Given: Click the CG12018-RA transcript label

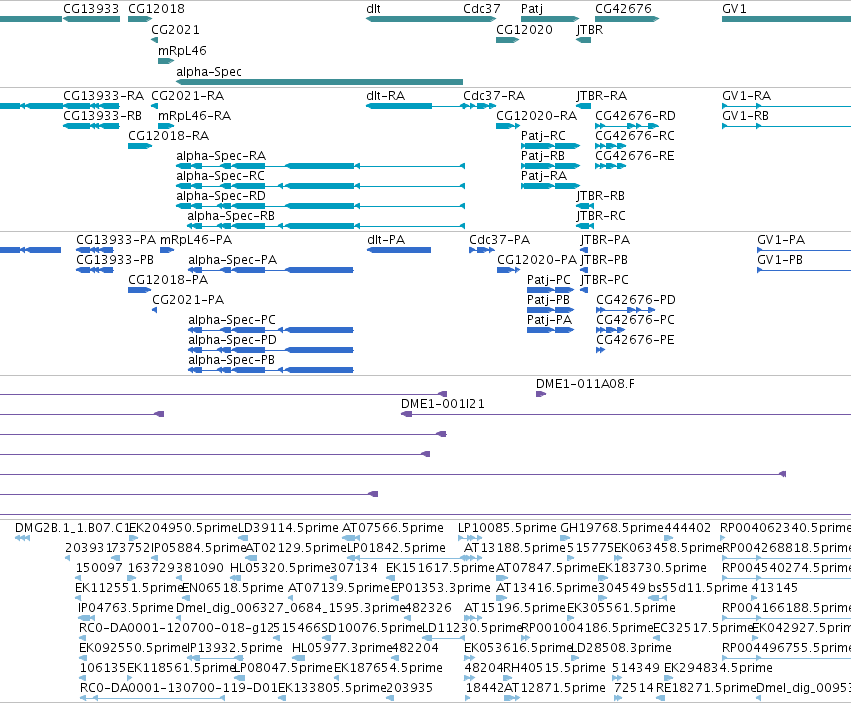Looking at the screenshot, I should pos(168,136).
